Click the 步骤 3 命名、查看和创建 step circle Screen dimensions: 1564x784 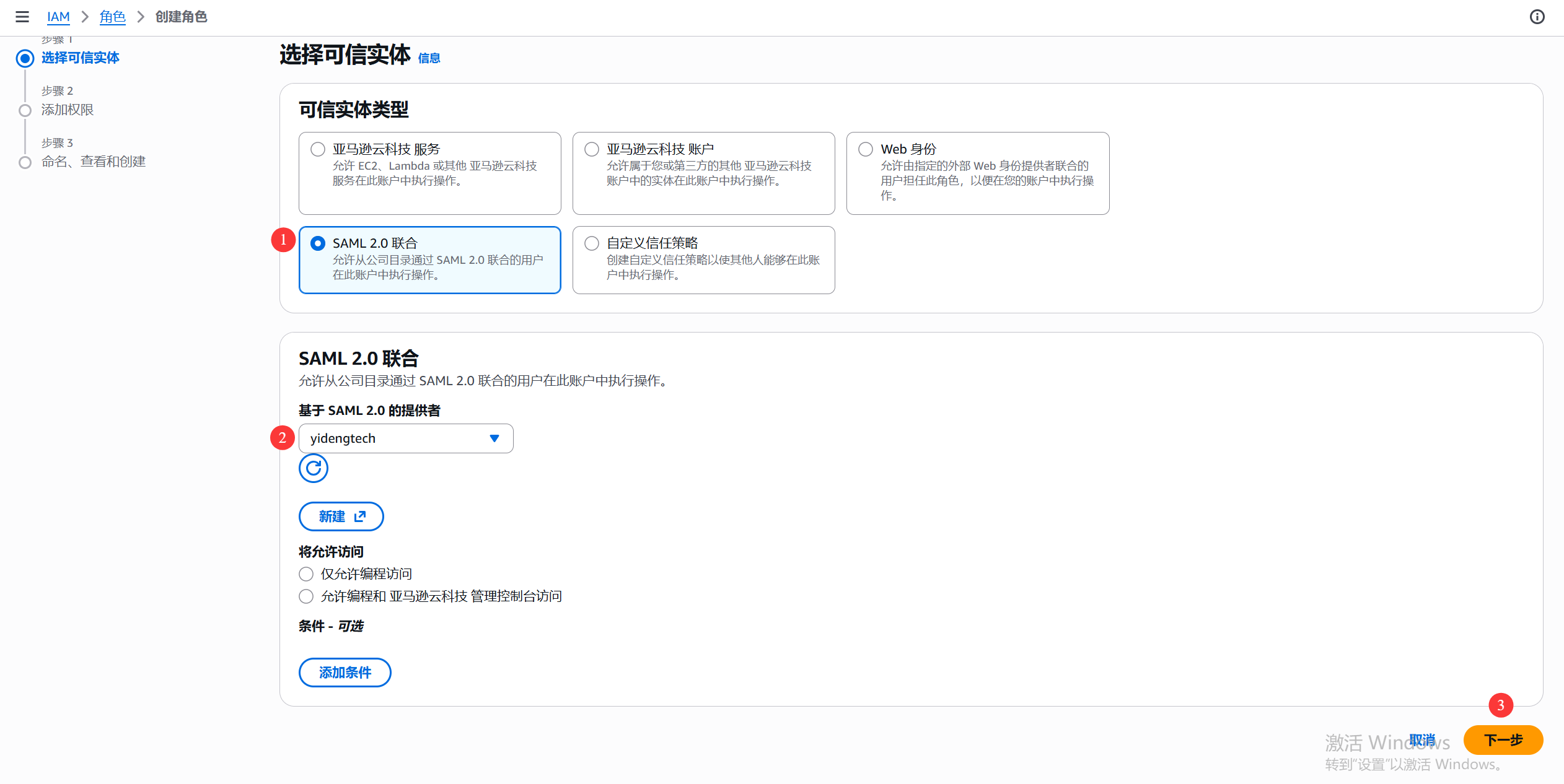click(x=25, y=162)
